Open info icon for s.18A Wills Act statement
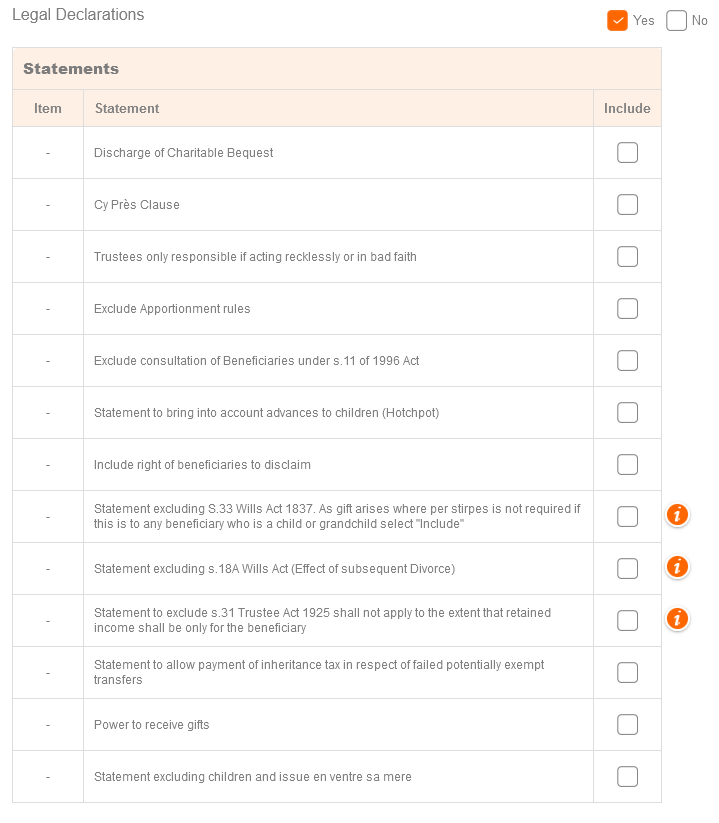This screenshot has height=823, width=719. (677, 568)
